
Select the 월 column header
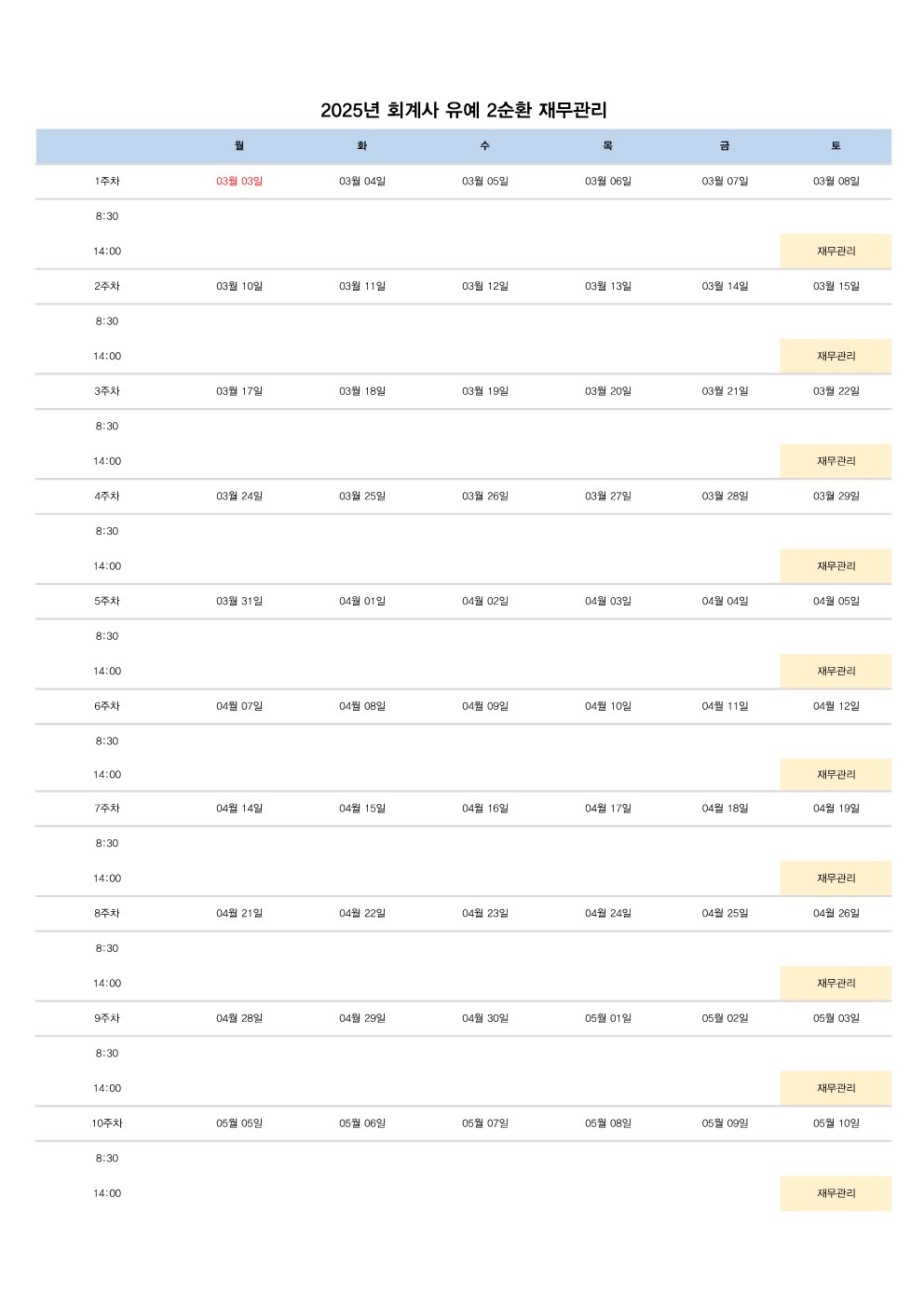239,146
